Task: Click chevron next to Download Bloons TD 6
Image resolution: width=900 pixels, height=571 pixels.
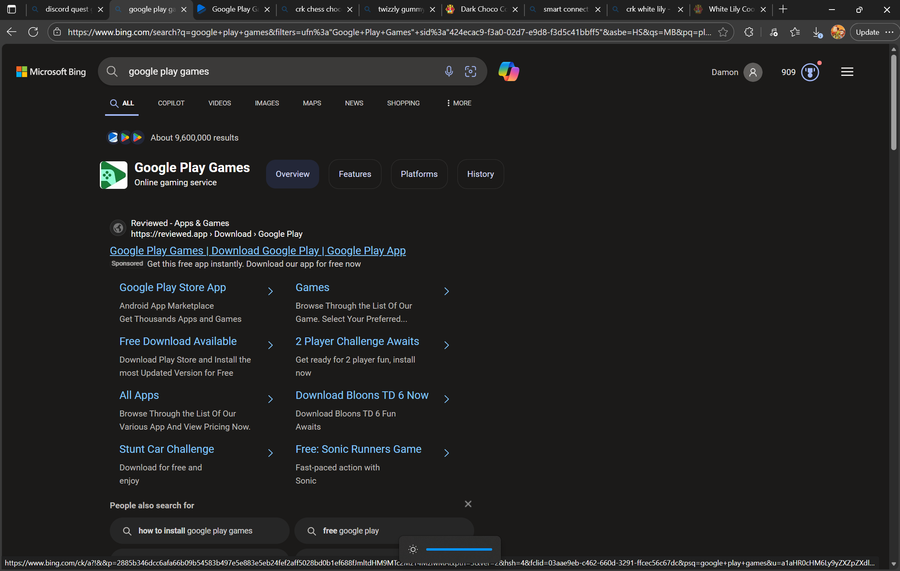Action: [447, 399]
